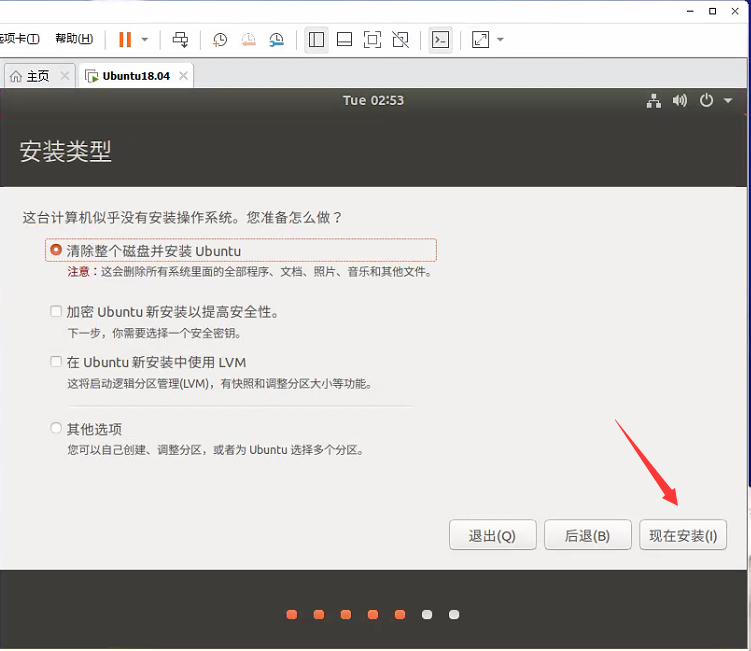Click the Ubuntu power icon
Viewport: 751px width, 651px height.
(706, 101)
